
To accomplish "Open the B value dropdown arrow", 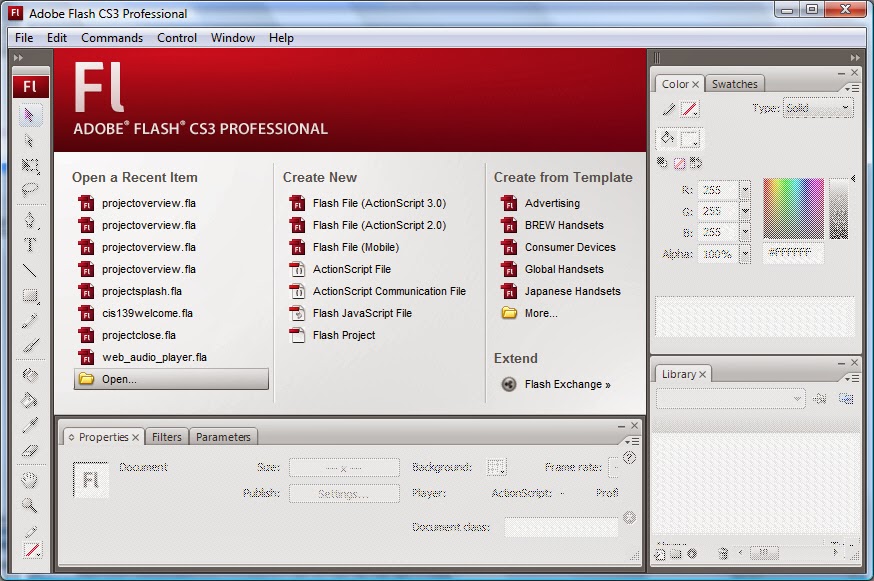I will coord(745,232).
